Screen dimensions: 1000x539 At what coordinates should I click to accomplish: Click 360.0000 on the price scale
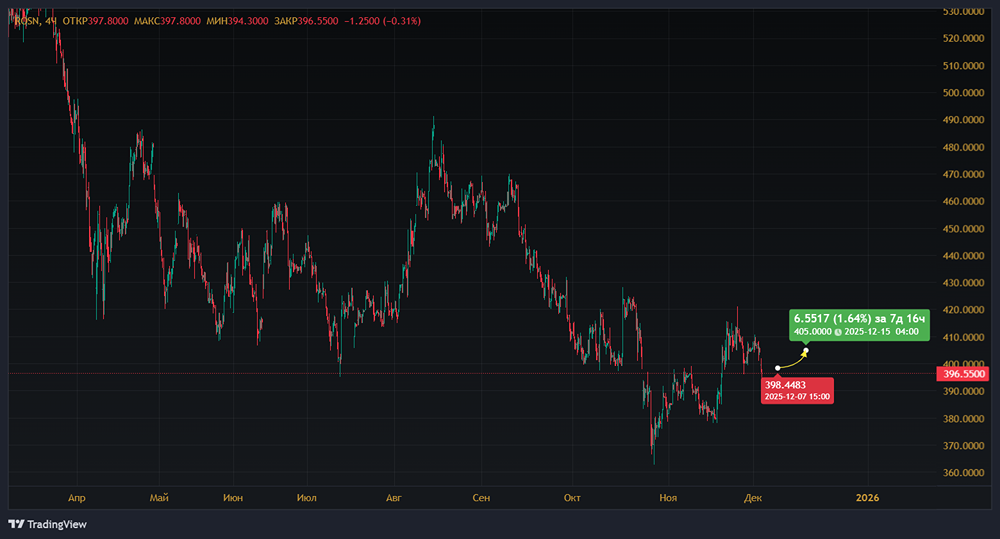963,473
